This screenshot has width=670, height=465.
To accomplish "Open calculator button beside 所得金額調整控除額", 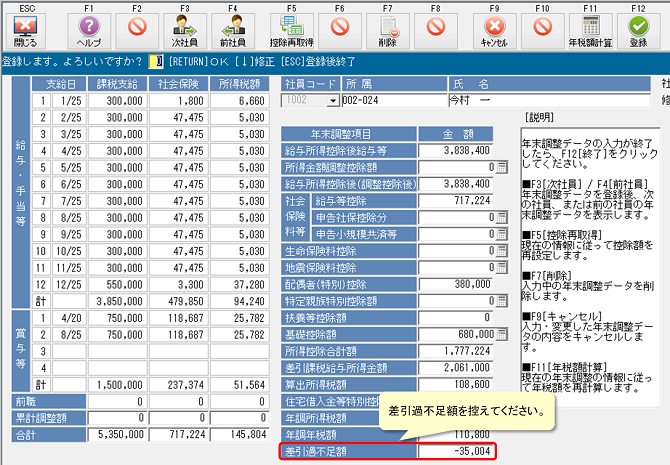I will coord(503,167).
